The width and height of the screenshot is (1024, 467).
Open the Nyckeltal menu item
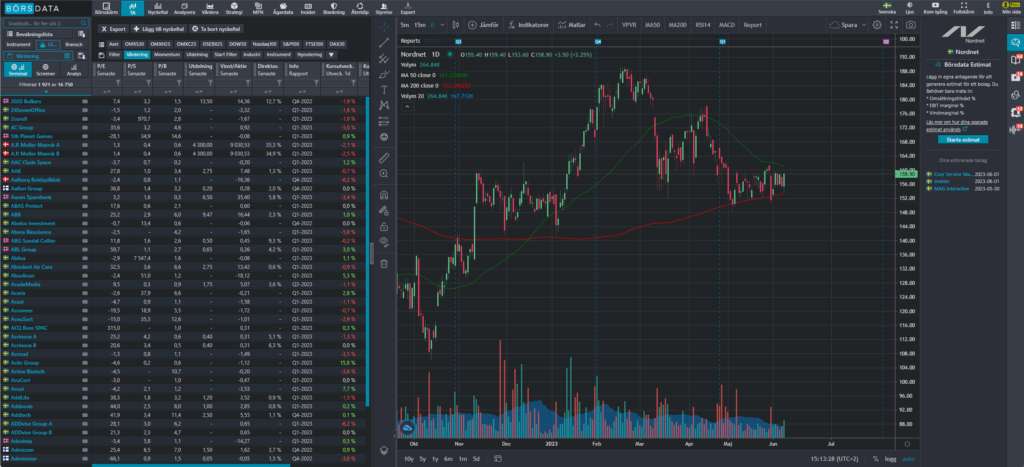(157, 8)
